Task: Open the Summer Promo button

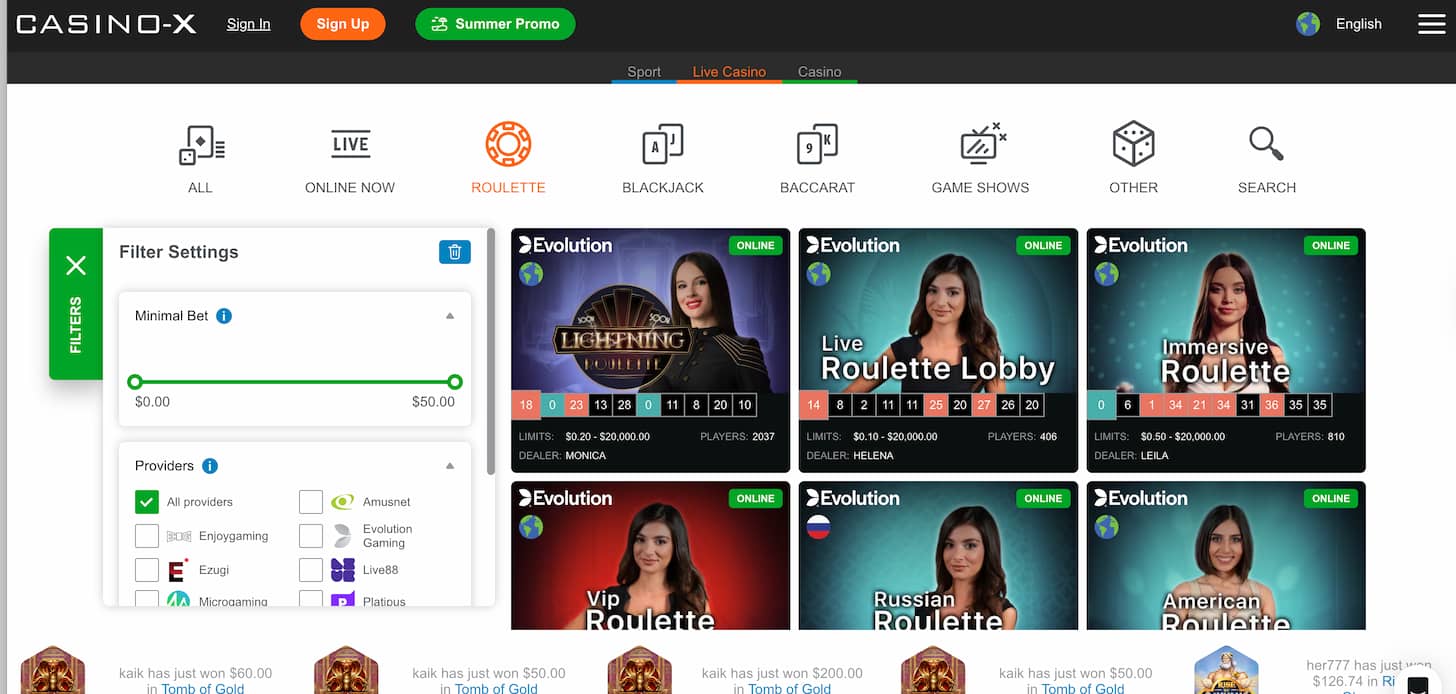Action: click(495, 24)
